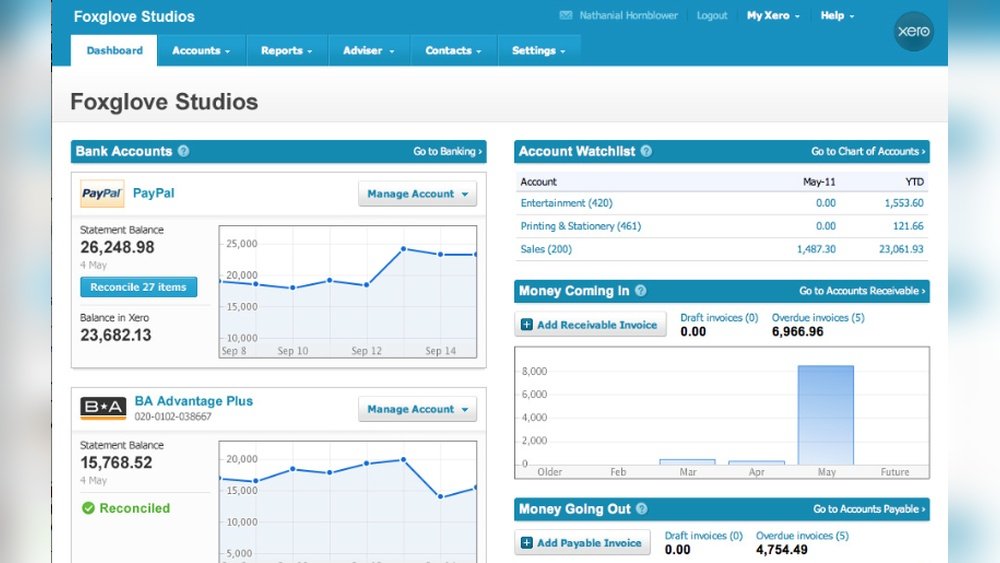
Task: Expand BA Advantage Plus Manage Account dropdown
Action: (417, 409)
